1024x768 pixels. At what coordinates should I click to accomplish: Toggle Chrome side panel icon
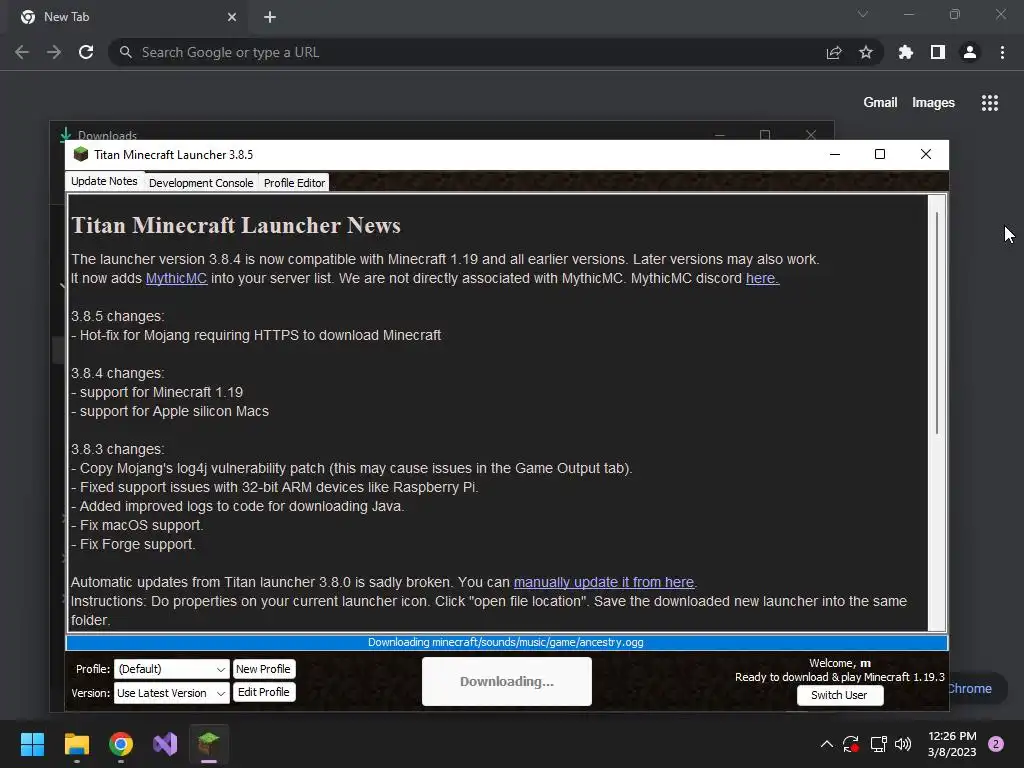tap(938, 52)
